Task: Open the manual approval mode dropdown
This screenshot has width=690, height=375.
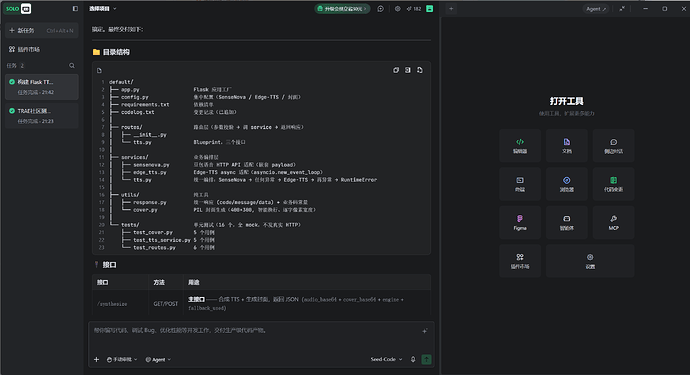Action: click(122, 360)
